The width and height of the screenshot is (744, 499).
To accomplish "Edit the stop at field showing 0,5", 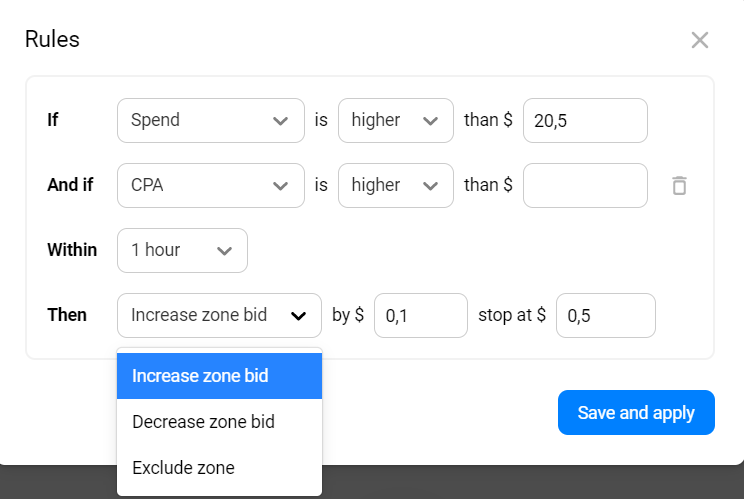I will [x=605, y=315].
